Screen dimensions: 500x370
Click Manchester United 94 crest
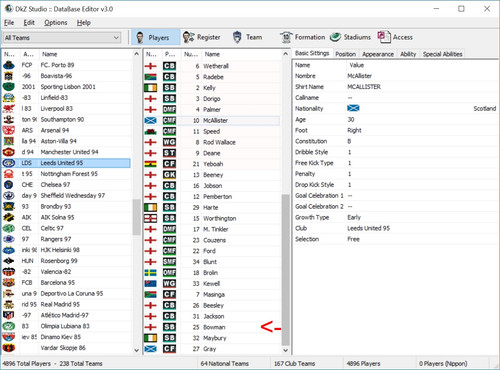pyautogui.click(x=9, y=152)
